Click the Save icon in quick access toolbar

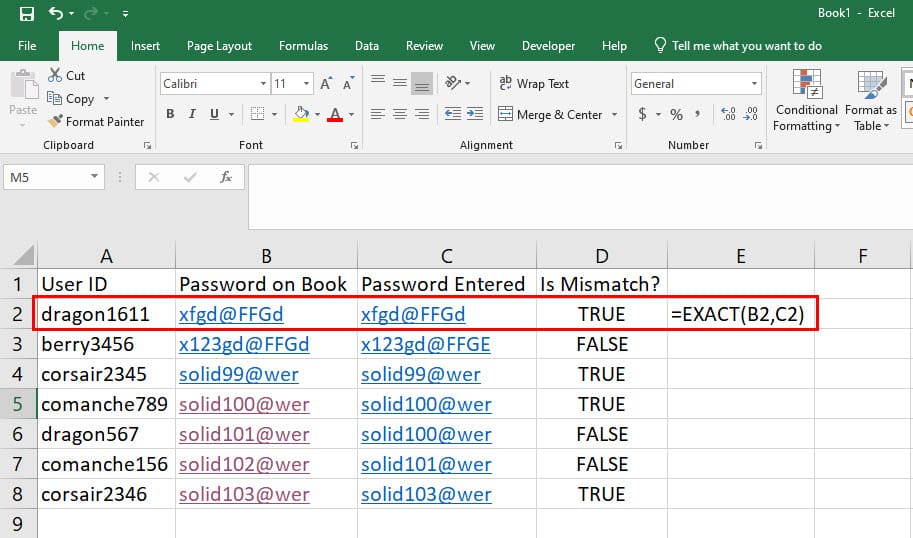(x=27, y=13)
